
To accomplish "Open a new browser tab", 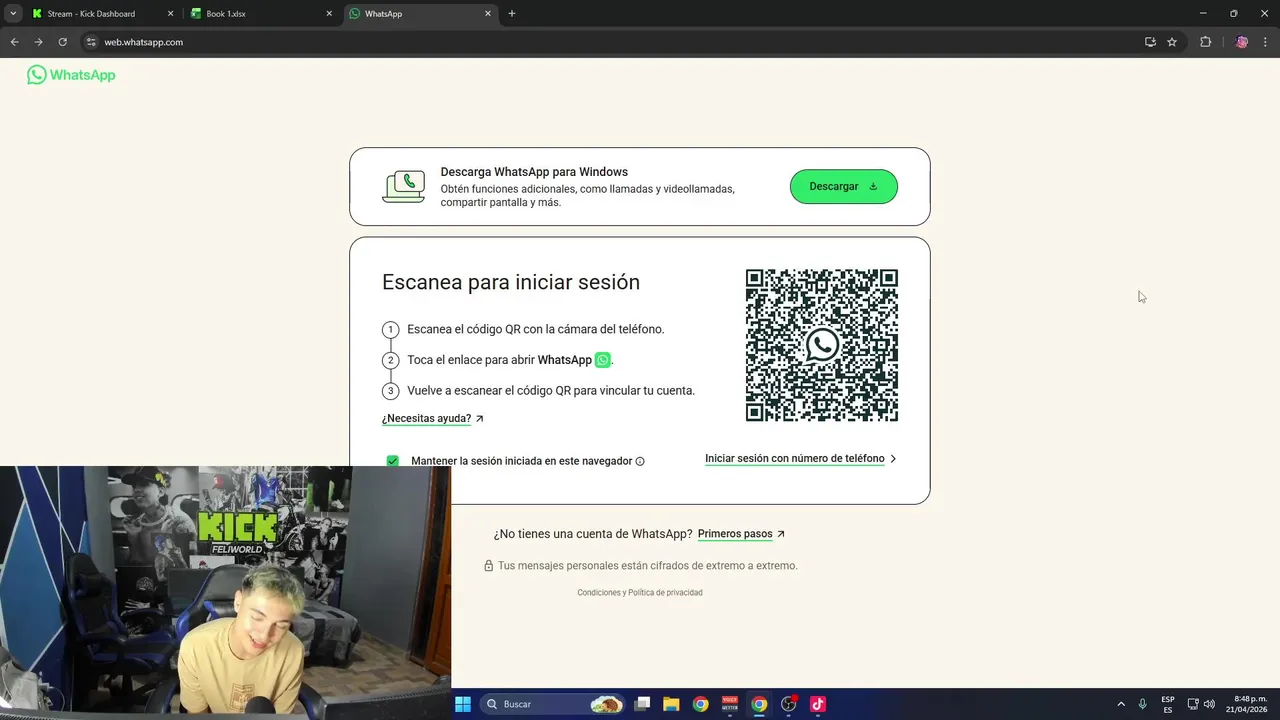I will click(512, 14).
